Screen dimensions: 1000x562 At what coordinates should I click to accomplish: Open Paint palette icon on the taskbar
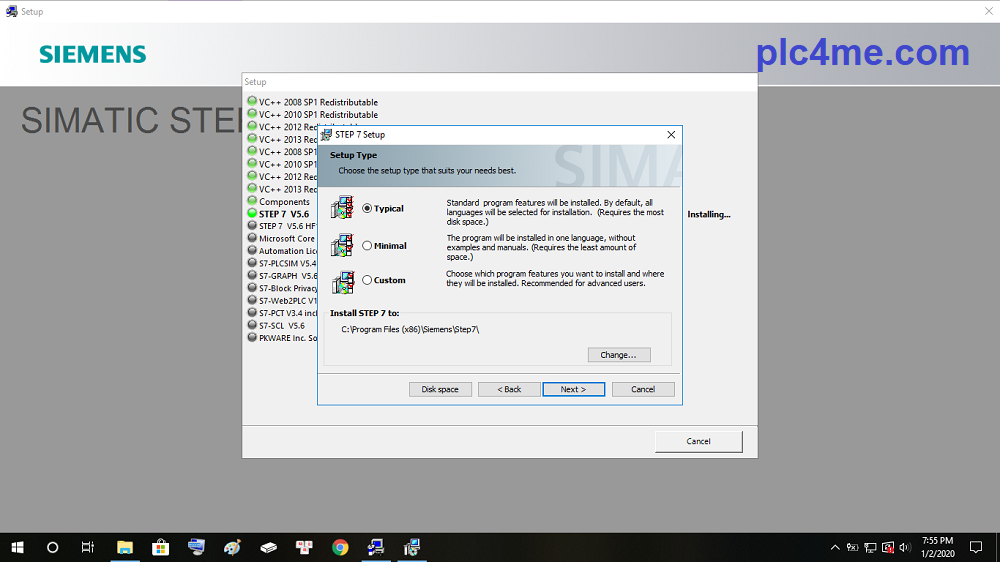pyautogui.click(x=232, y=547)
